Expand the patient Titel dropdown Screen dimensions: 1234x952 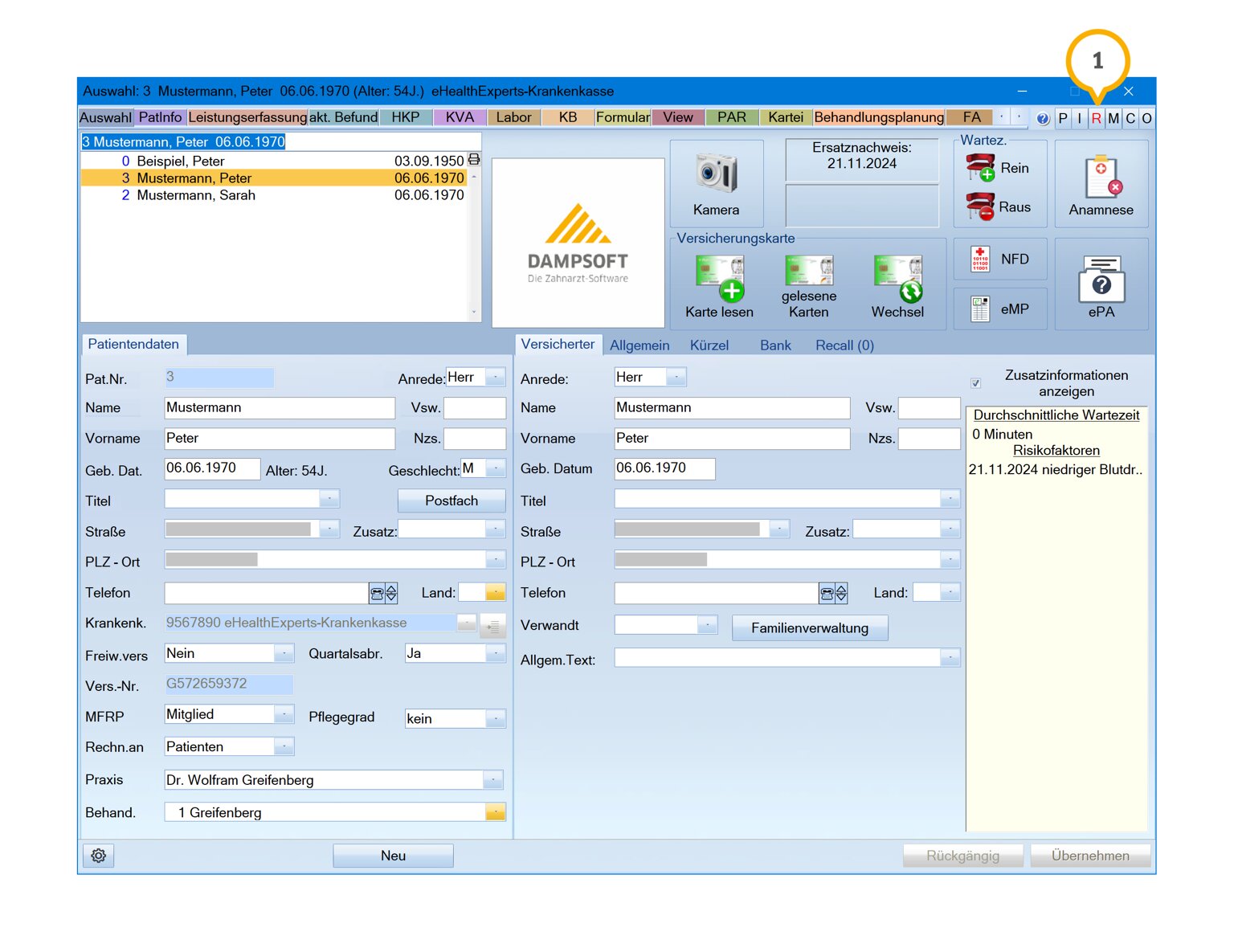click(x=329, y=499)
